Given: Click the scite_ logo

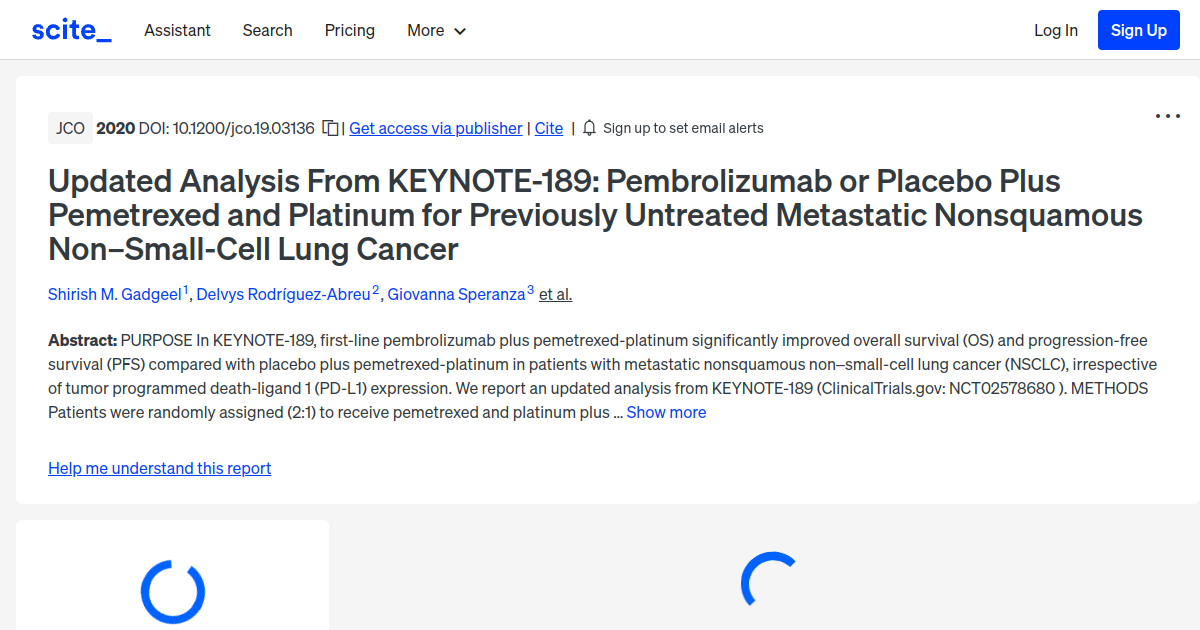Looking at the screenshot, I should 70,29.
